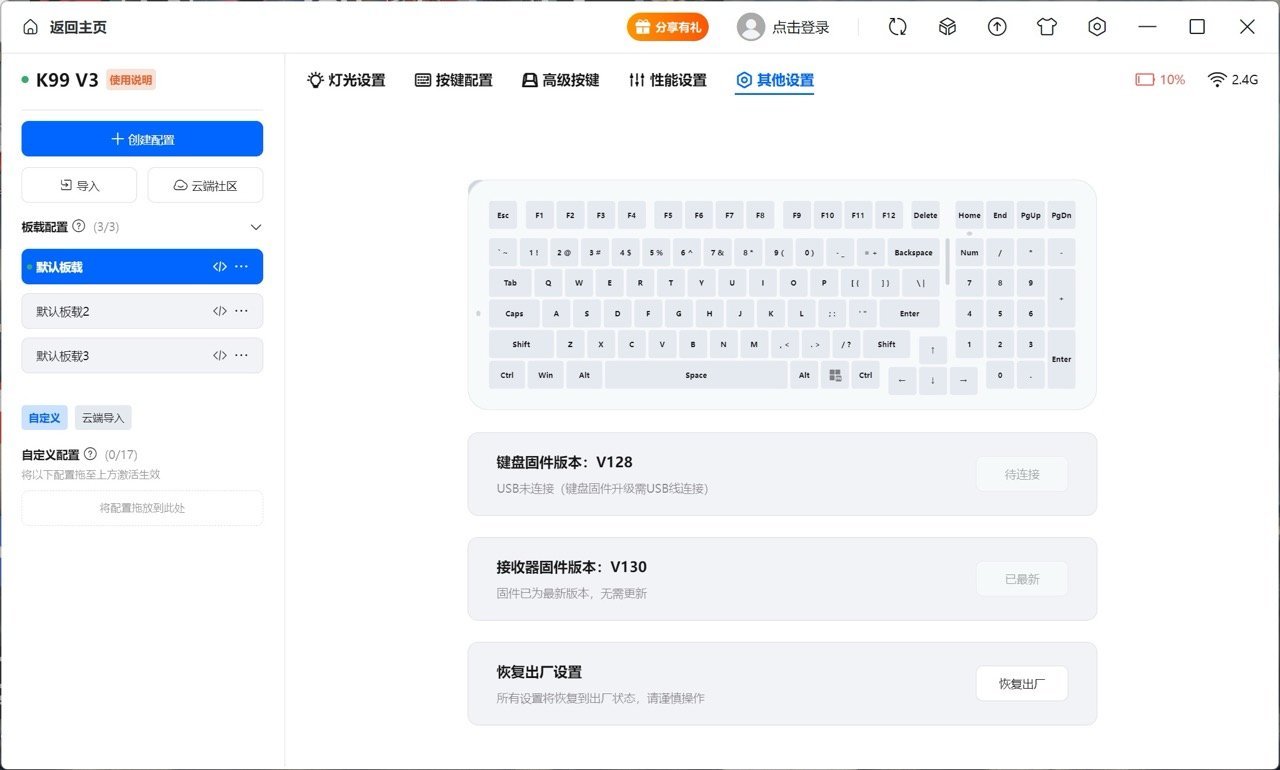This screenshot has width=1280, height=770.
Task: Click the 待连接 firmware button
Action: pos(1022,474)
